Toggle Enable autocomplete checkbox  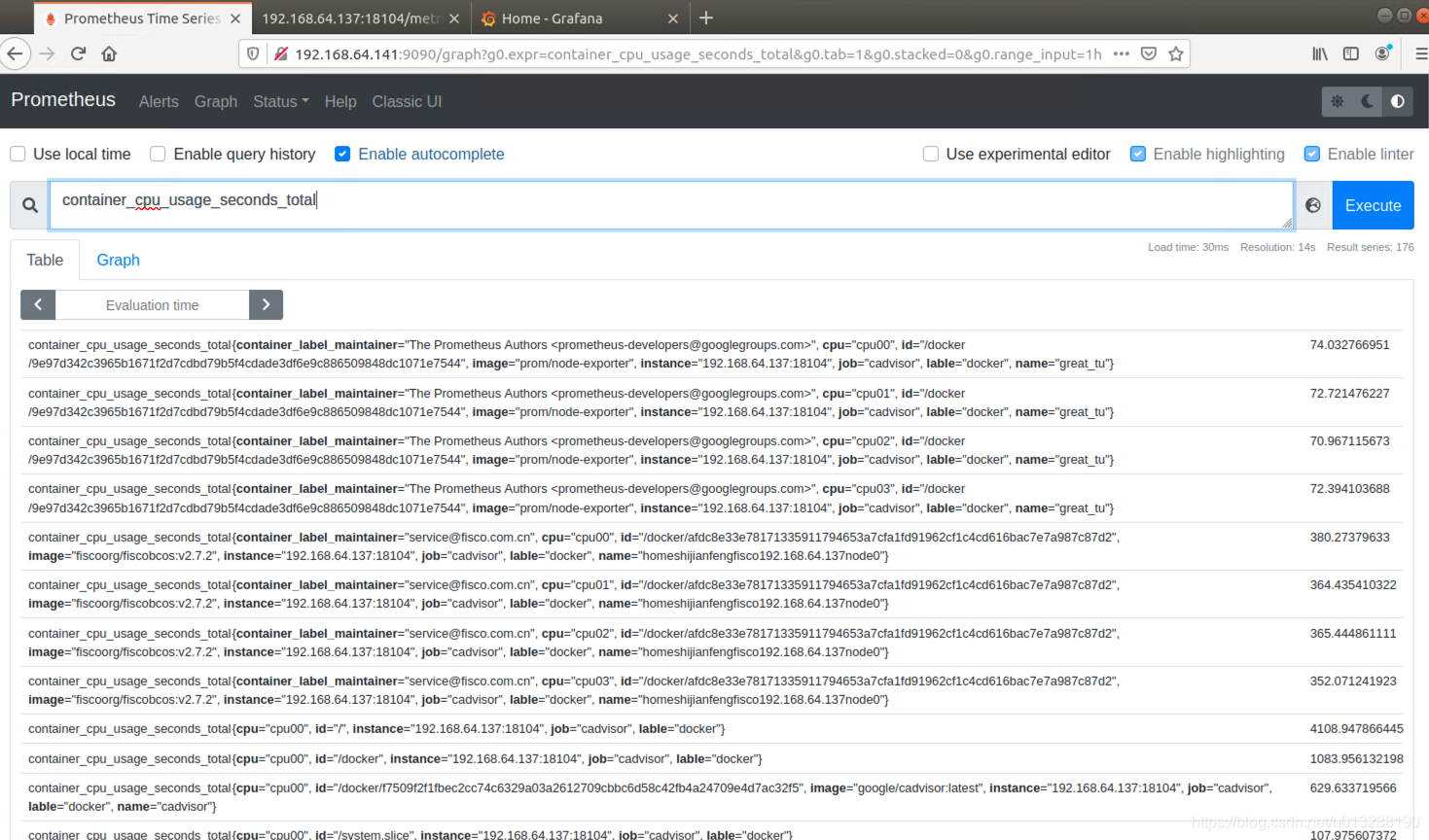(342, 154)
